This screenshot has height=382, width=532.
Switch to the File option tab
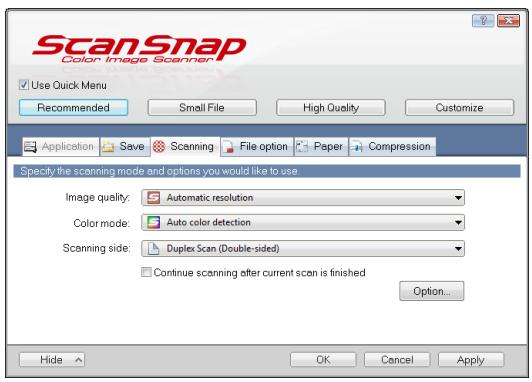[257, 147]
